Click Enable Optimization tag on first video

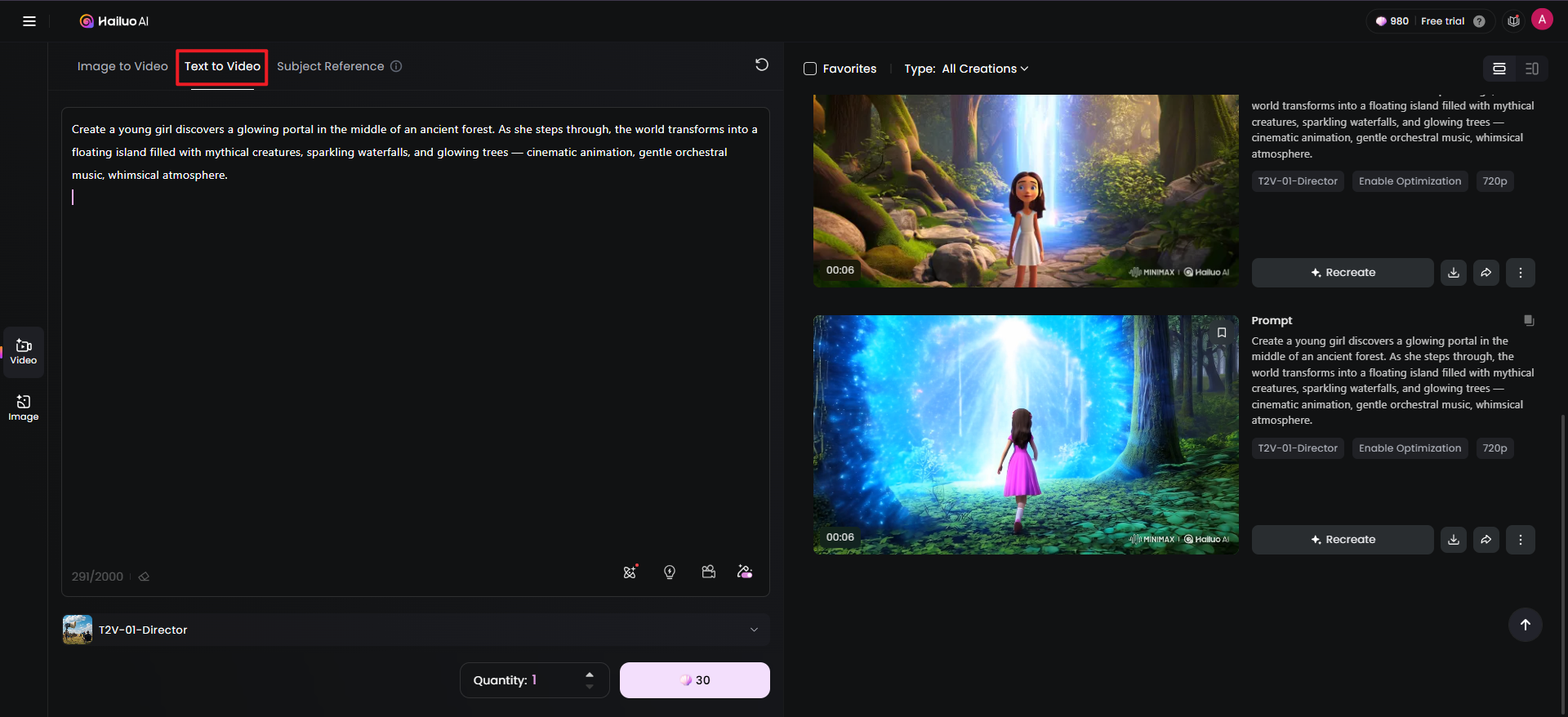(1410, 181)
